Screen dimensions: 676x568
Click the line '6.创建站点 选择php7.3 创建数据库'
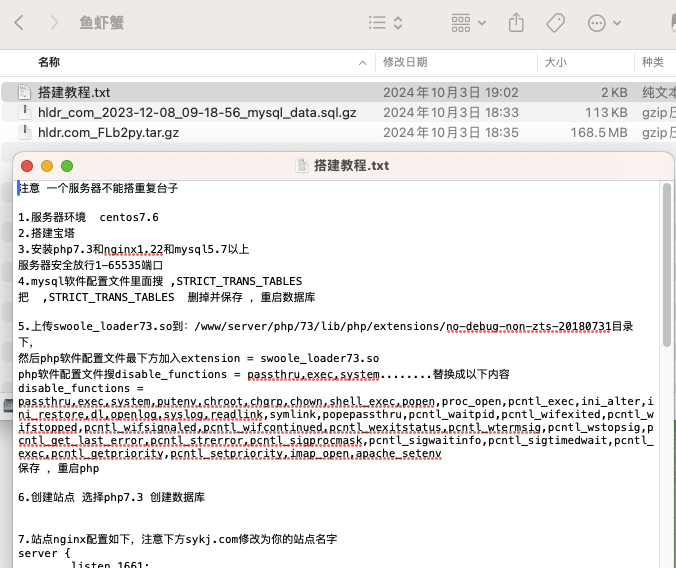click(111, 497)
